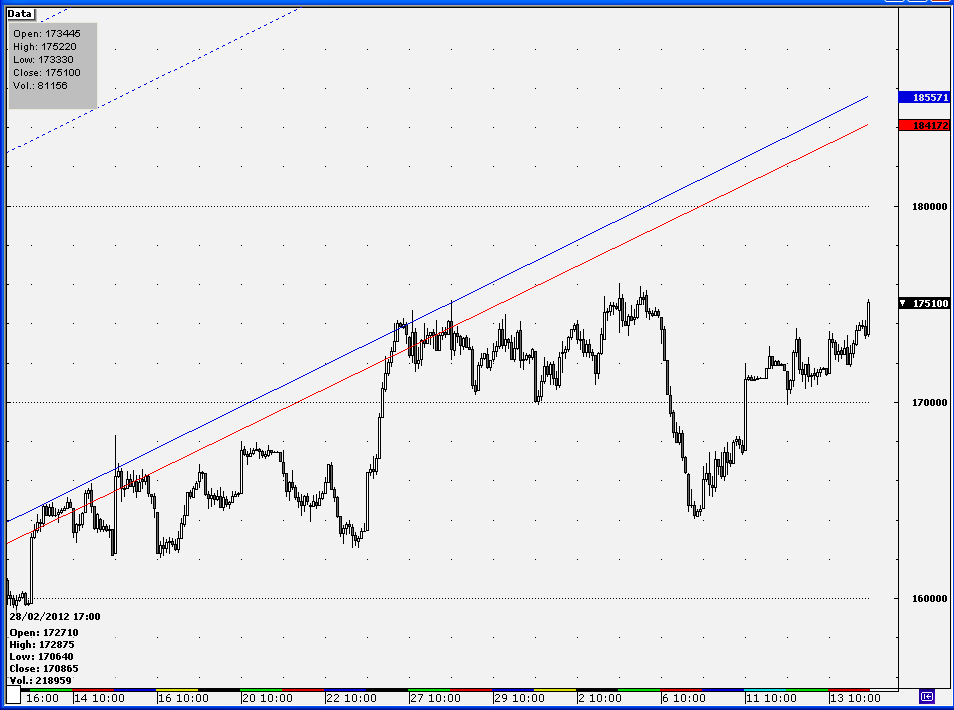This screenshot has height=710, width=954.
Task: Click the '29 10:00' time axis label
Action: point(519,698)
